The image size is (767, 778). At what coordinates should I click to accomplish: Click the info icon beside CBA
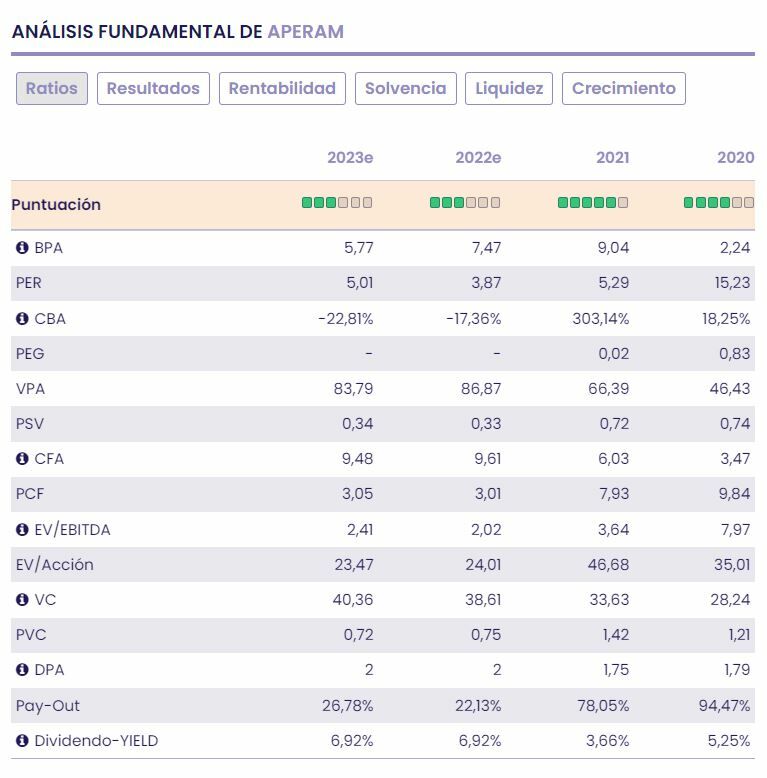22,319
